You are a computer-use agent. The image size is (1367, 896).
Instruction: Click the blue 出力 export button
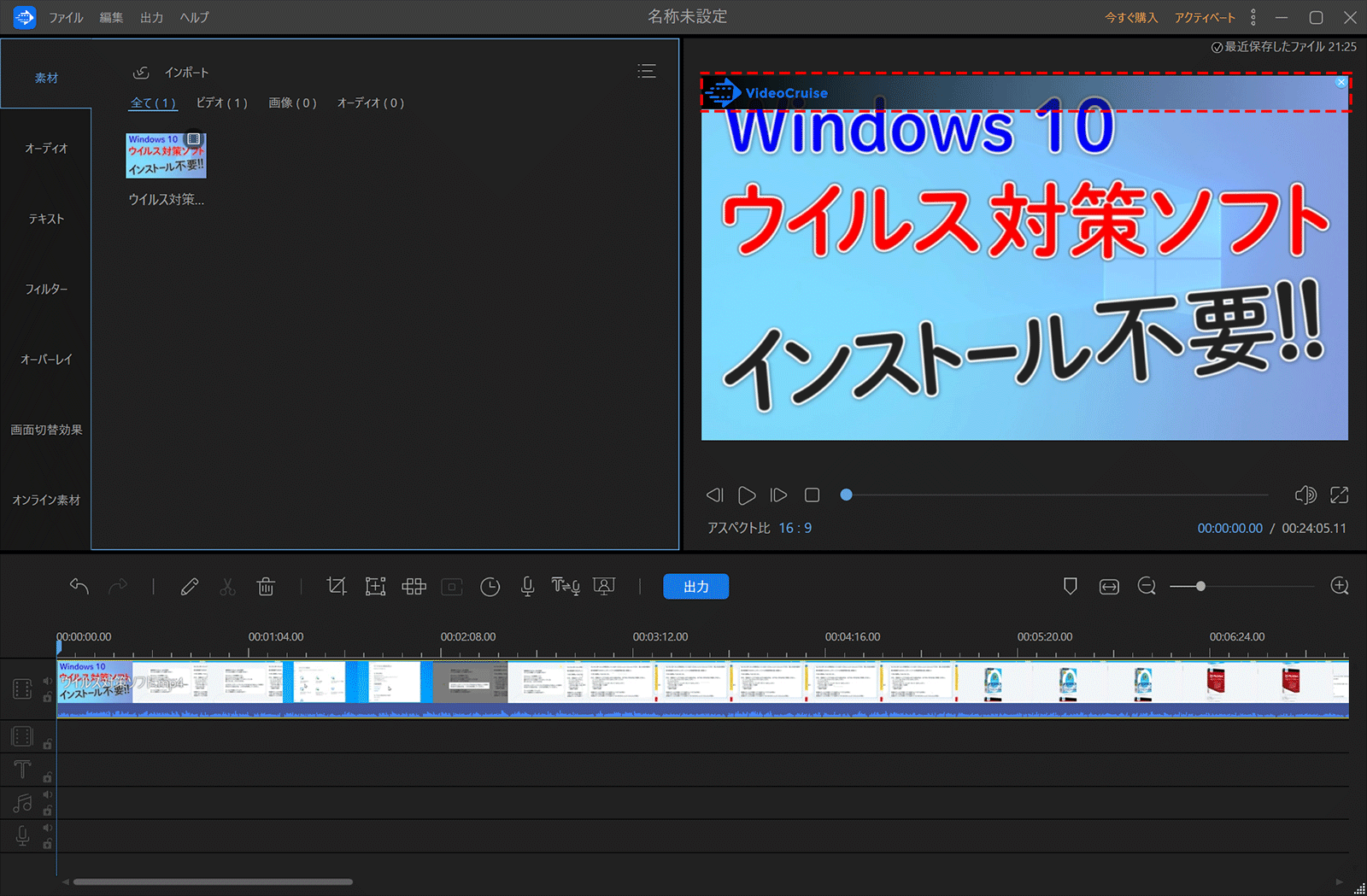pyautogui.click(x=695, y=587)
